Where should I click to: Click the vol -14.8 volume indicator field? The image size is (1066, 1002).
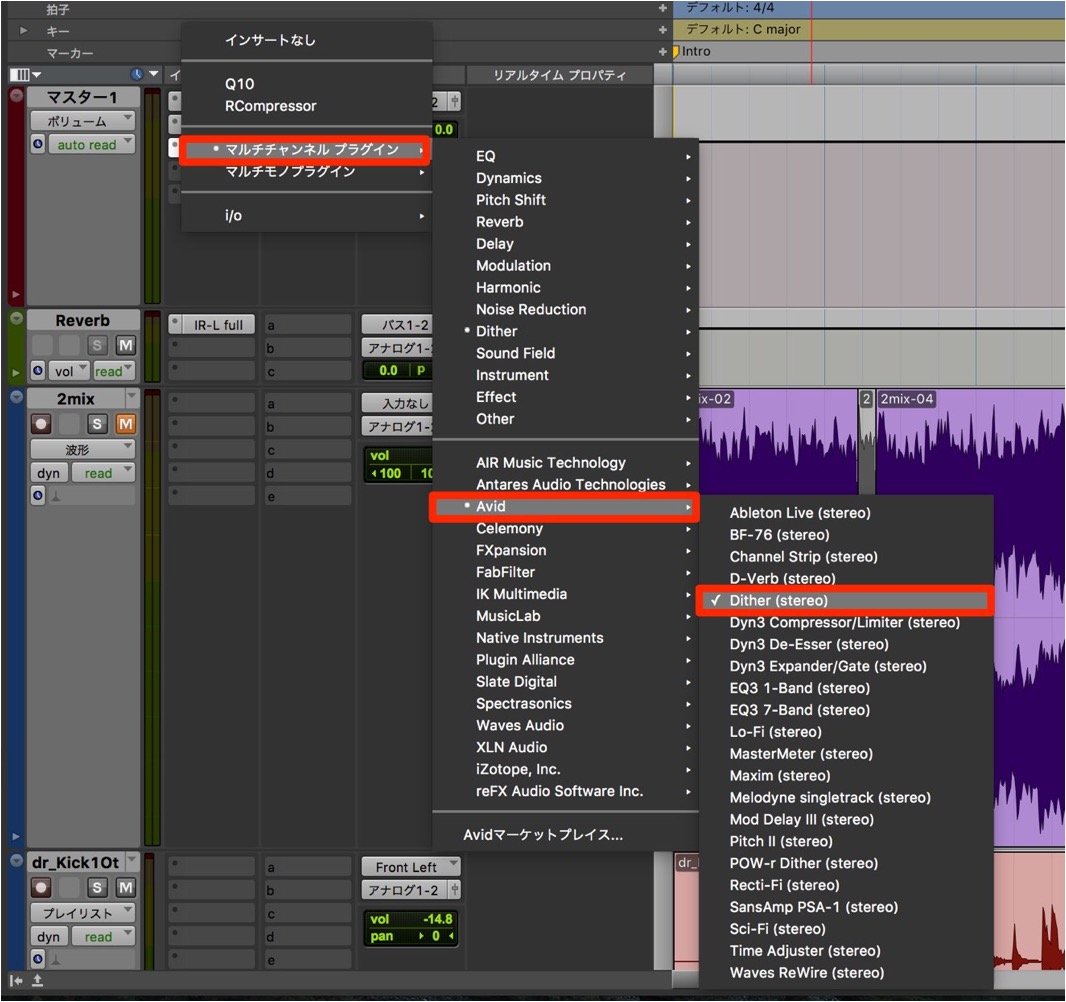point(411,919)
